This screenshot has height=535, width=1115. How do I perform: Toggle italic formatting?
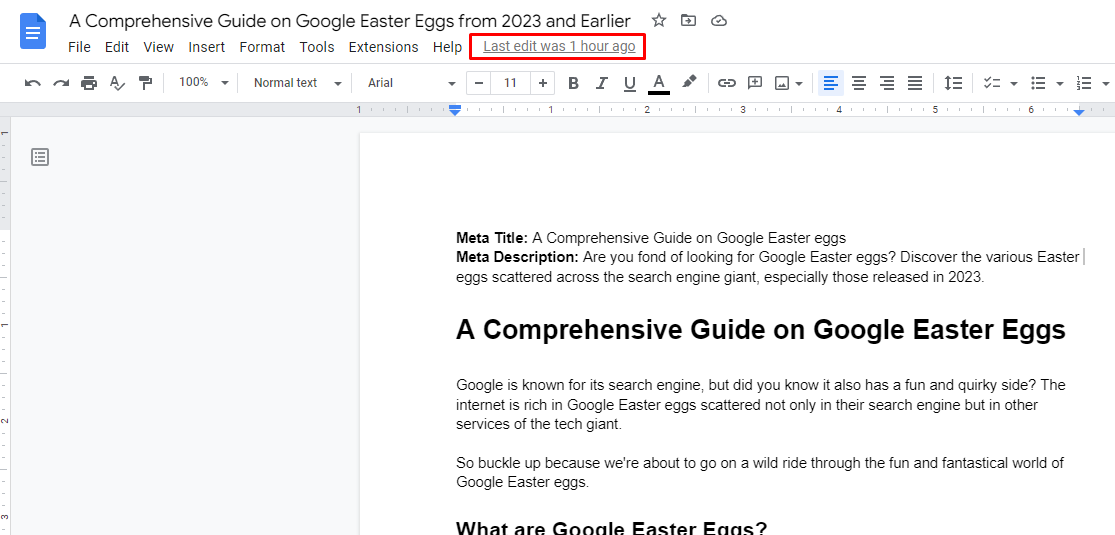pyautogui.click(x=602, y=83)
